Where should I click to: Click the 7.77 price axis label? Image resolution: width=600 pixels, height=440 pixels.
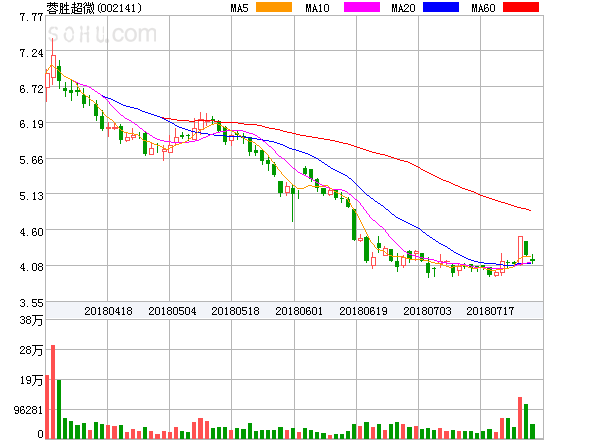(x=31, y=17)
